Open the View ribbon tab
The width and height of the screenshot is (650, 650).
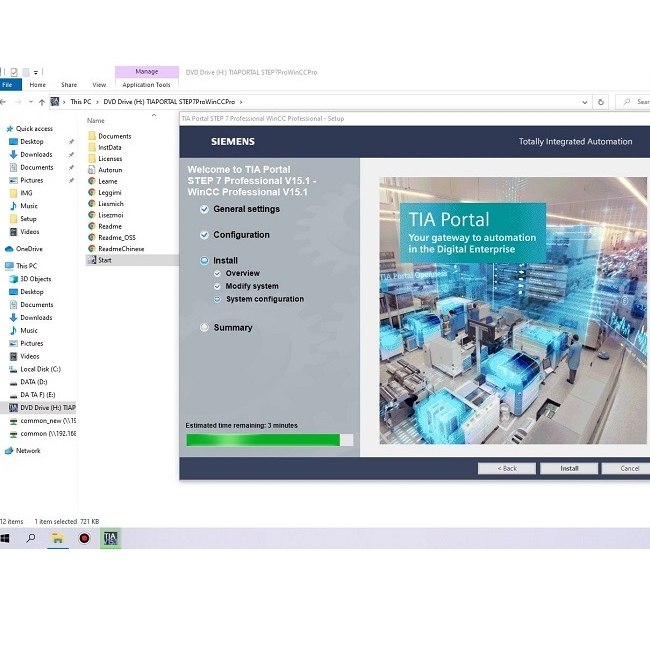tap(99, 85)
